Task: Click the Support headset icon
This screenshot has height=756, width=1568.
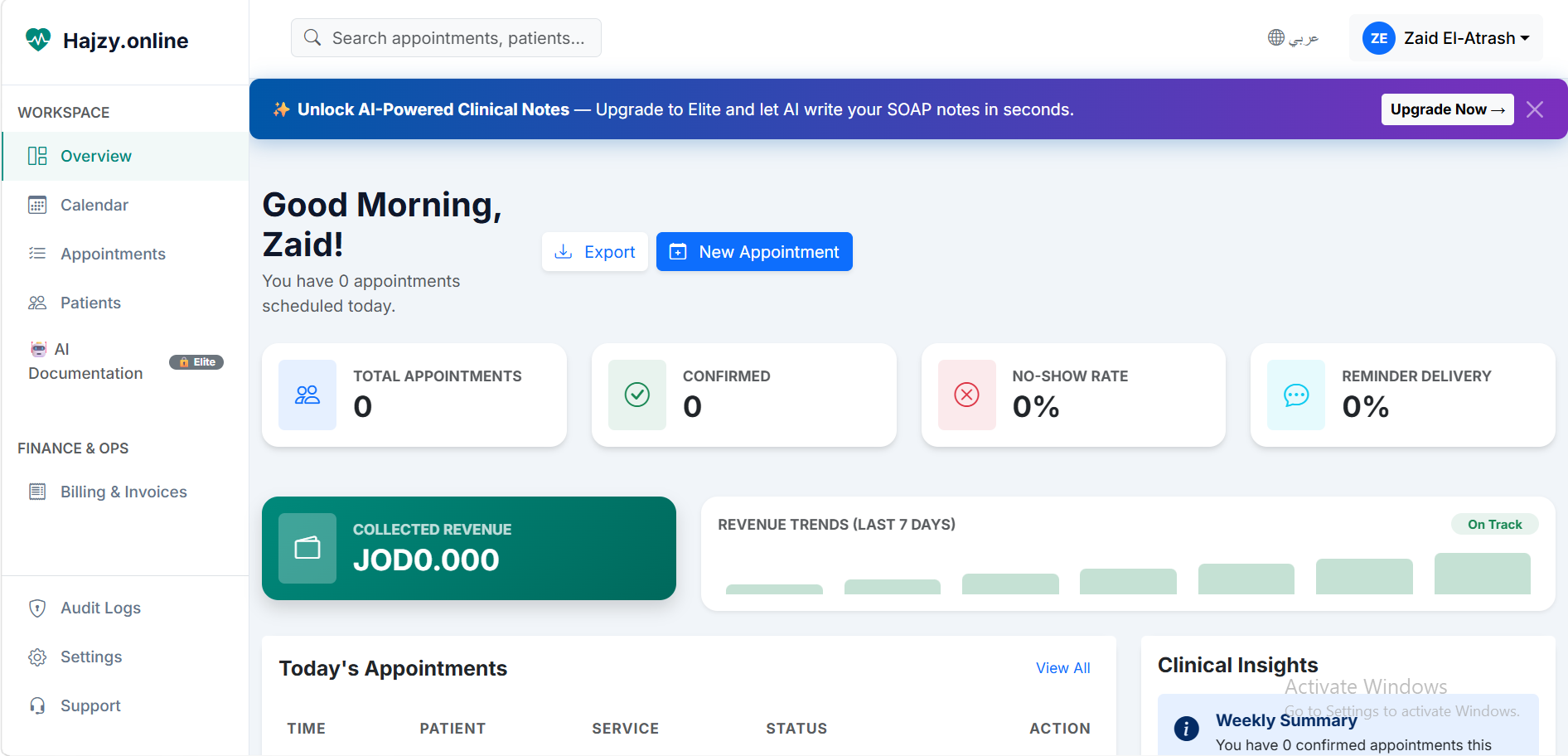Action: 37,705
